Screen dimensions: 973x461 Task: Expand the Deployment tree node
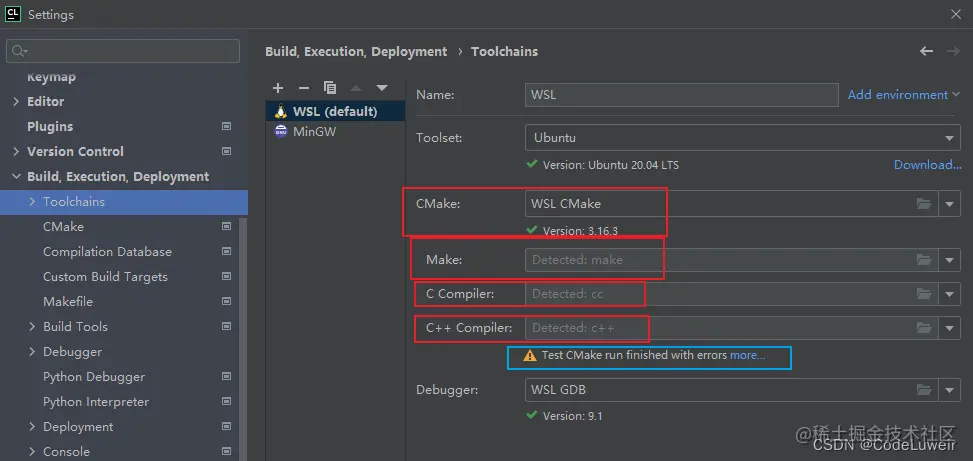click(x=32, y=427)
